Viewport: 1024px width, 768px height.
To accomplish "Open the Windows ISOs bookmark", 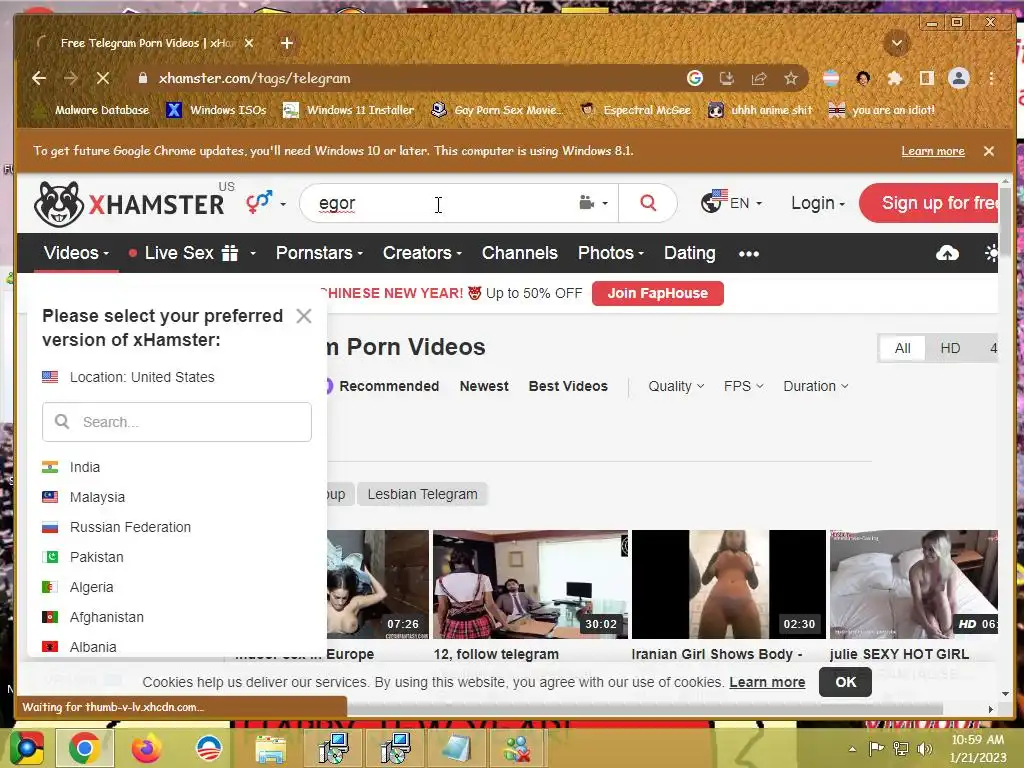I will pyautogui.click(x=217, y=110).
